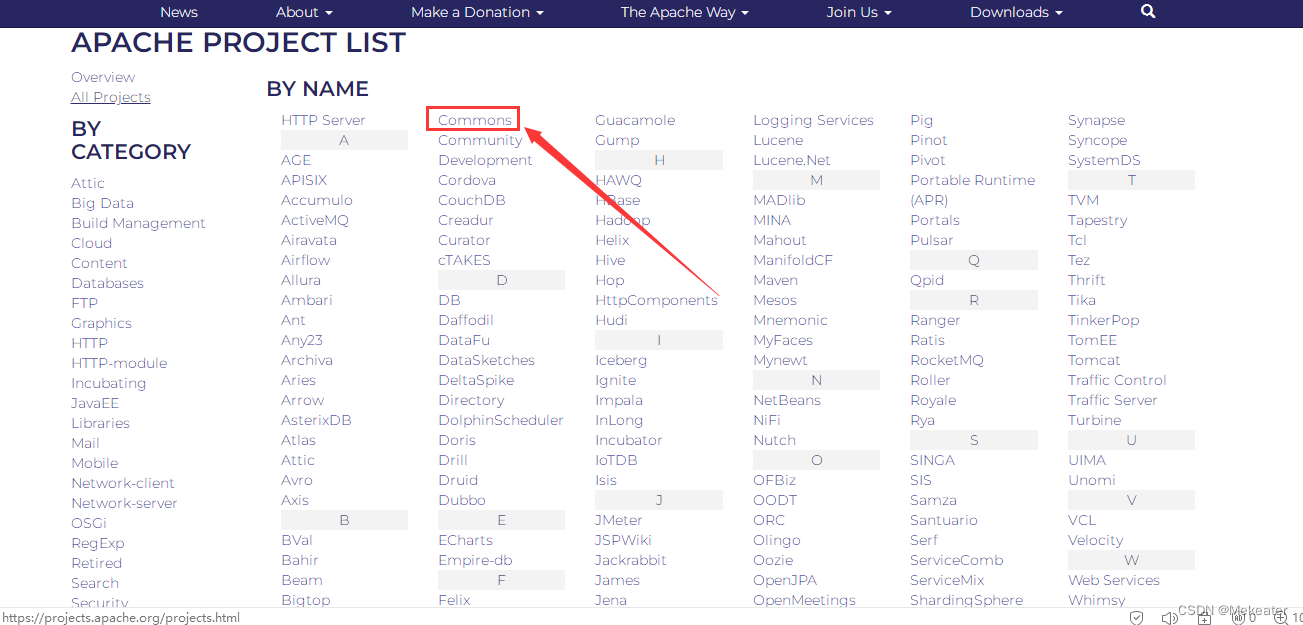Open the Cordova project
This screenshot has height=625, width=1303.
467,180
